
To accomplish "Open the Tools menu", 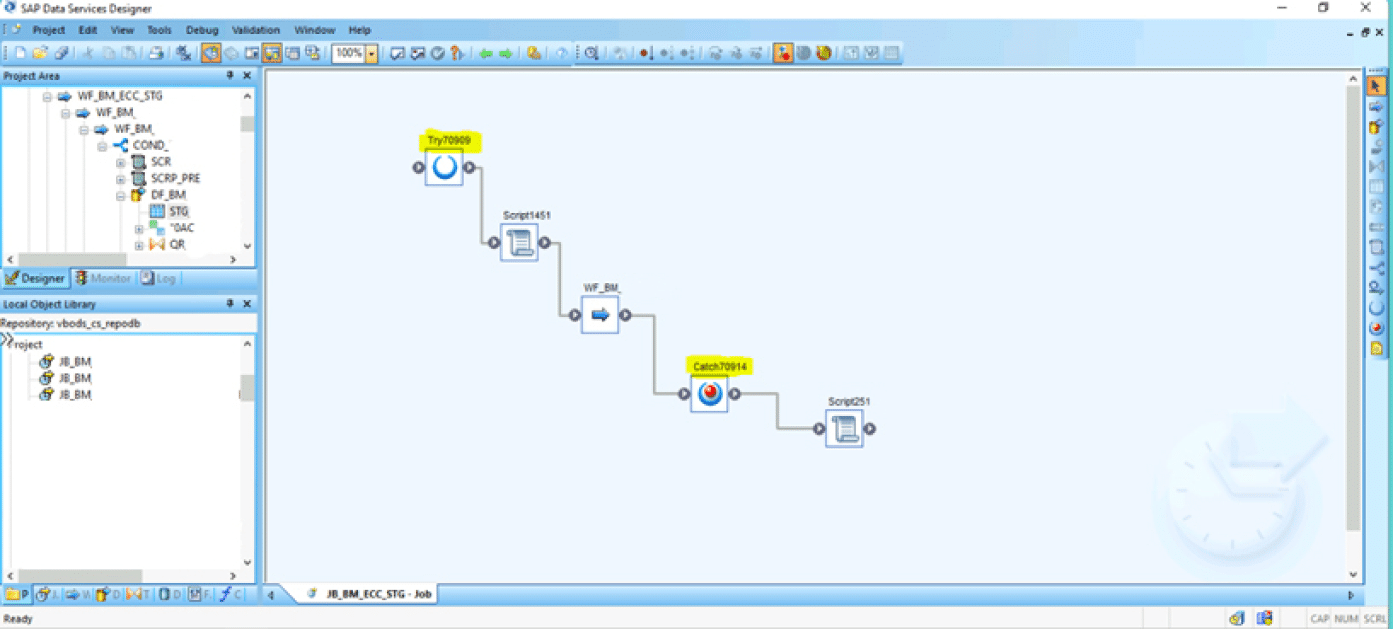I will click(159, 30).
